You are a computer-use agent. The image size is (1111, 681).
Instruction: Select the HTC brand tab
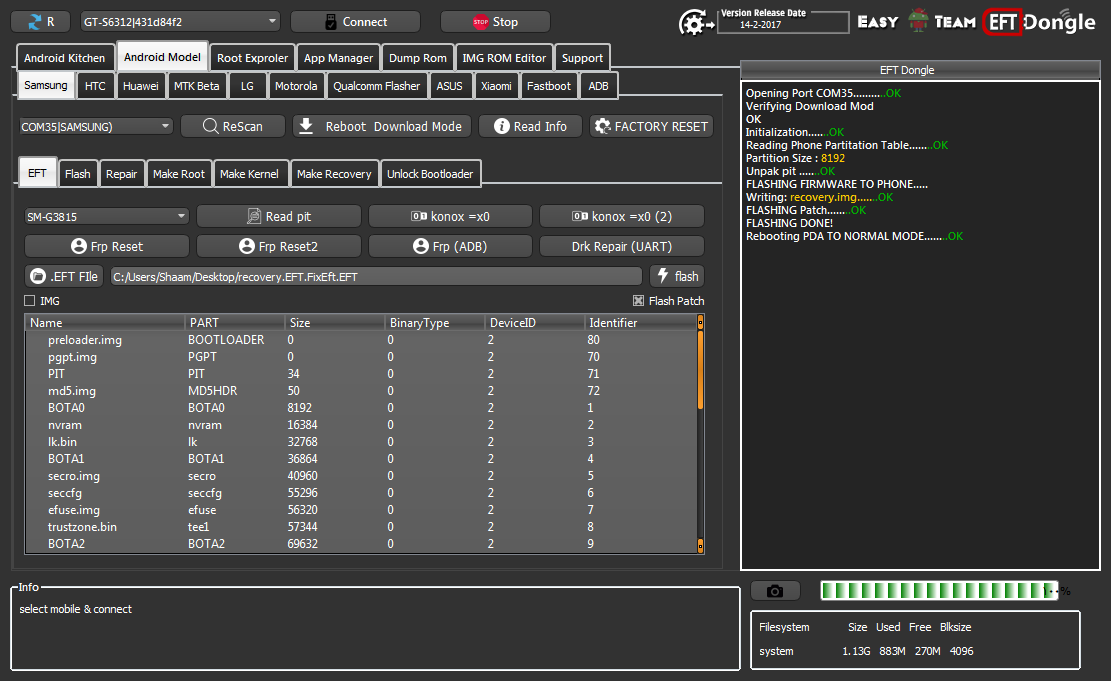tap(95, 86)
